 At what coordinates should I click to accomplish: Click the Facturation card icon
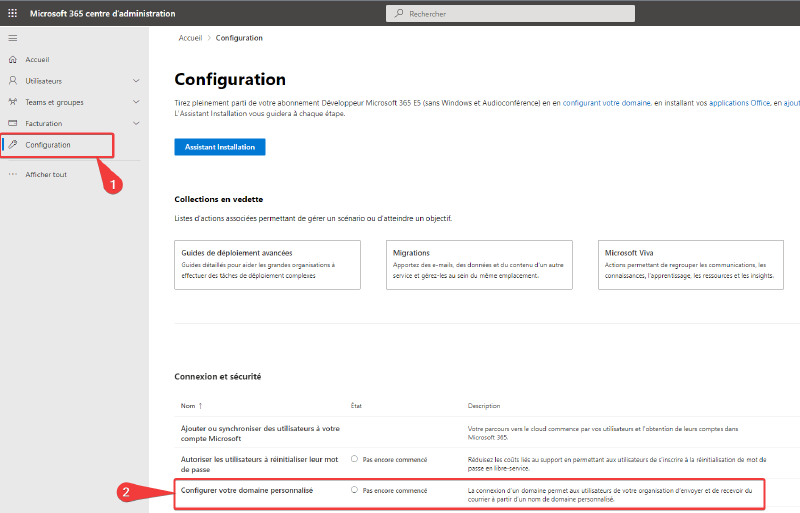tap(13, 123)
